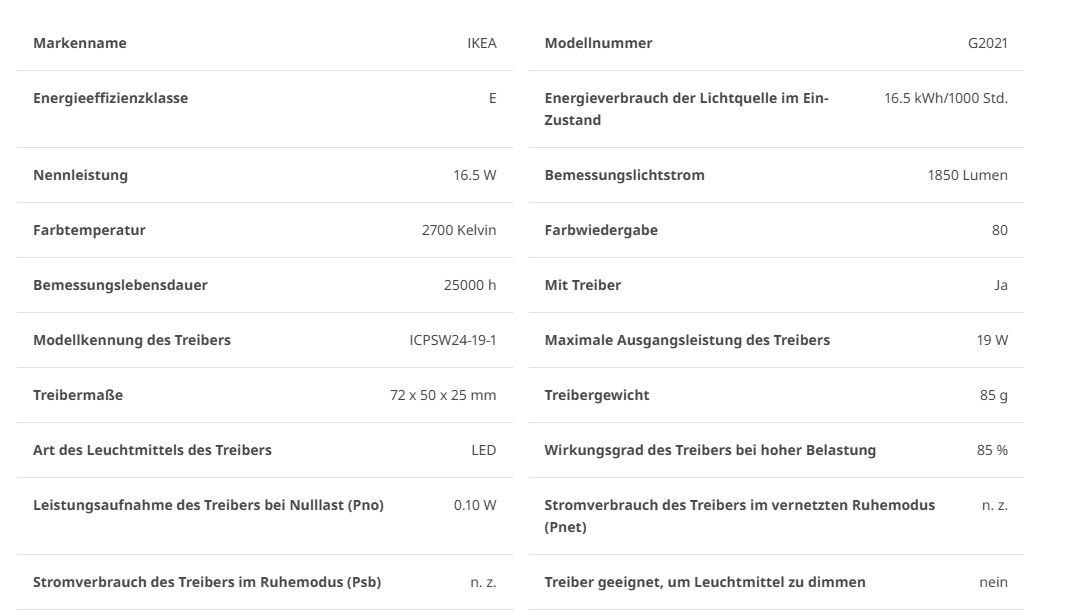1067x611 pixels.
Task: Click the Mit Treiber label
Action: (x=582, y=285)
